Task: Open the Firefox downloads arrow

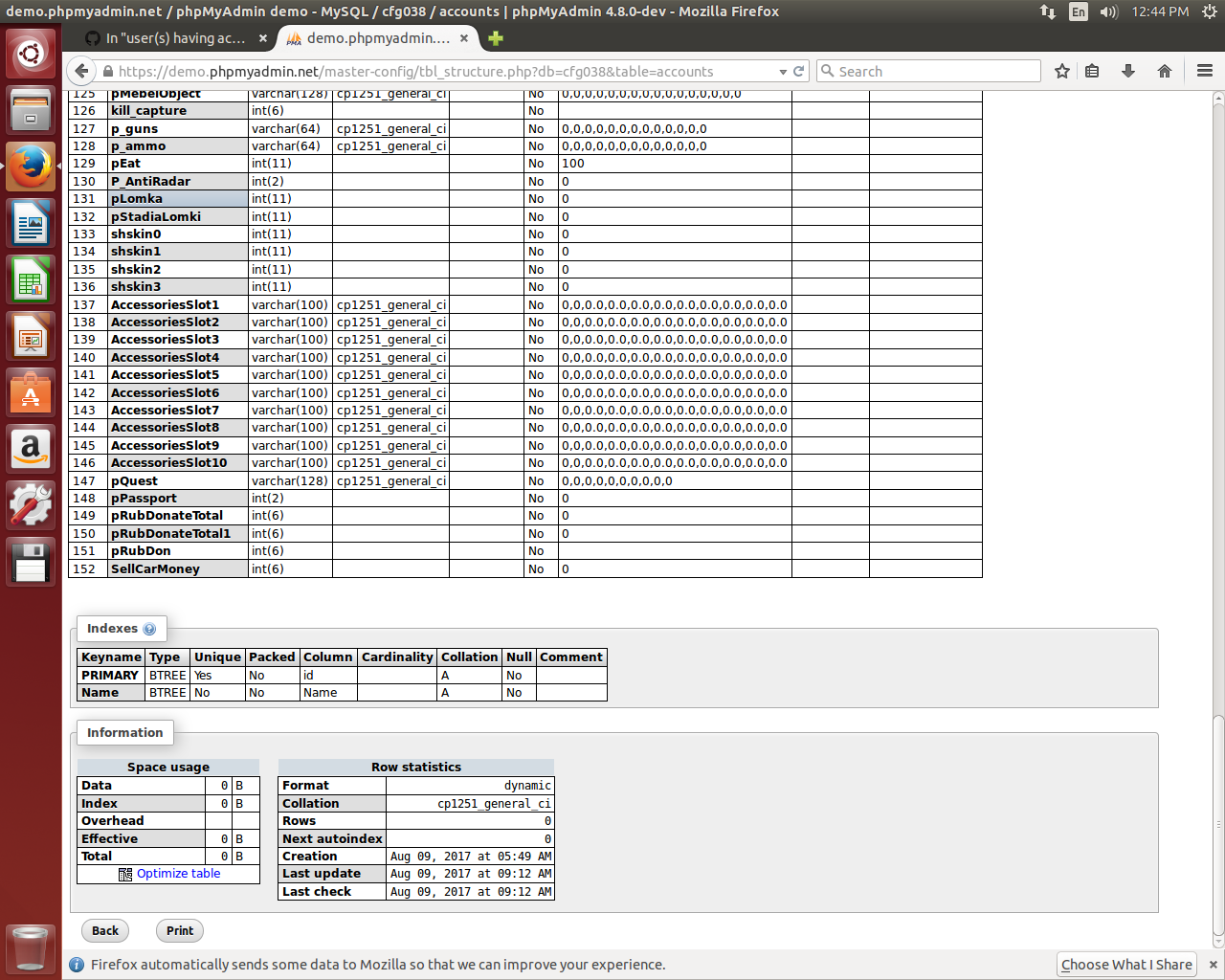Action: point(1128,71)
